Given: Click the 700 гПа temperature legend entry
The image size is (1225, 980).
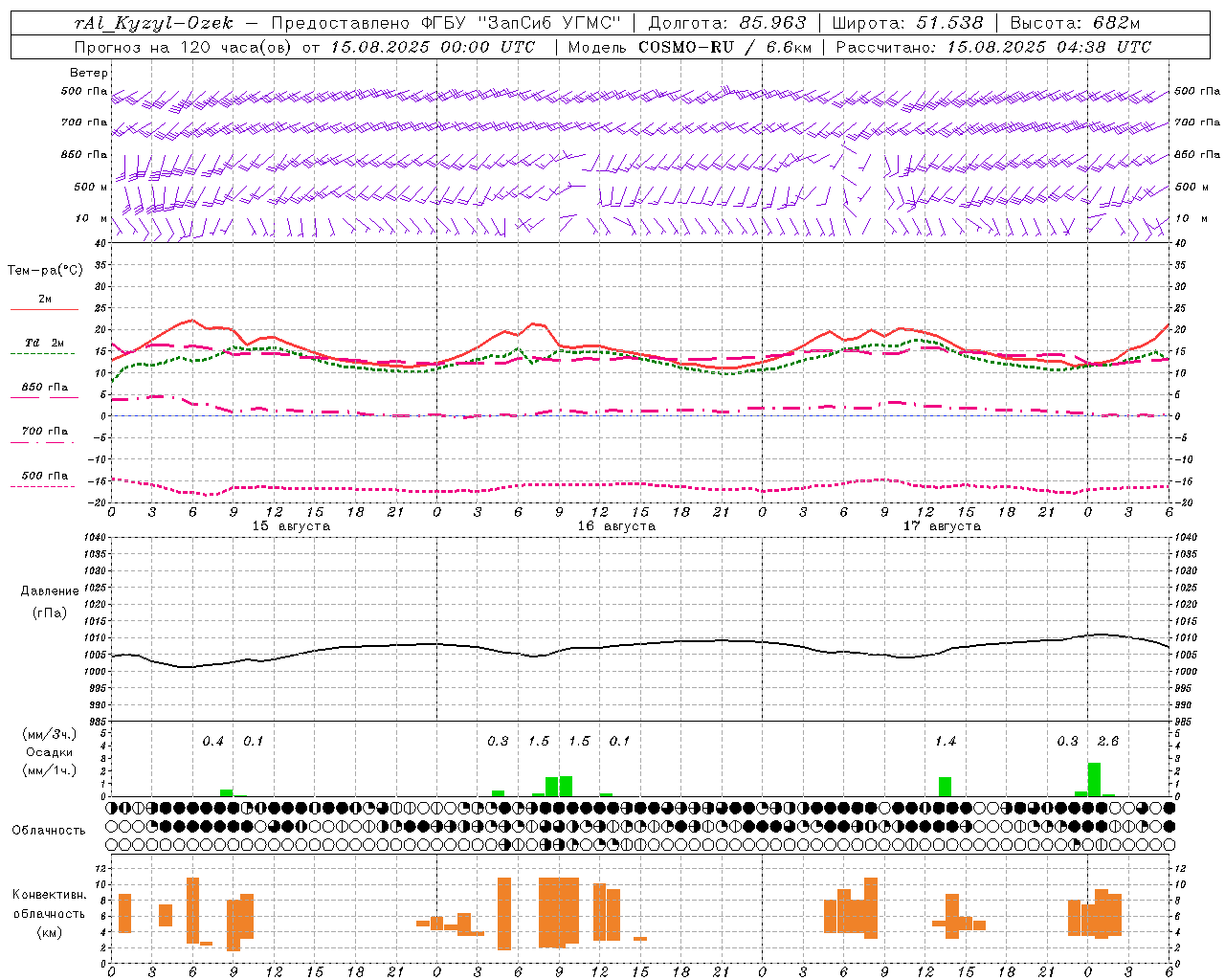Looking at the screenshot, I should coord(45,432).
